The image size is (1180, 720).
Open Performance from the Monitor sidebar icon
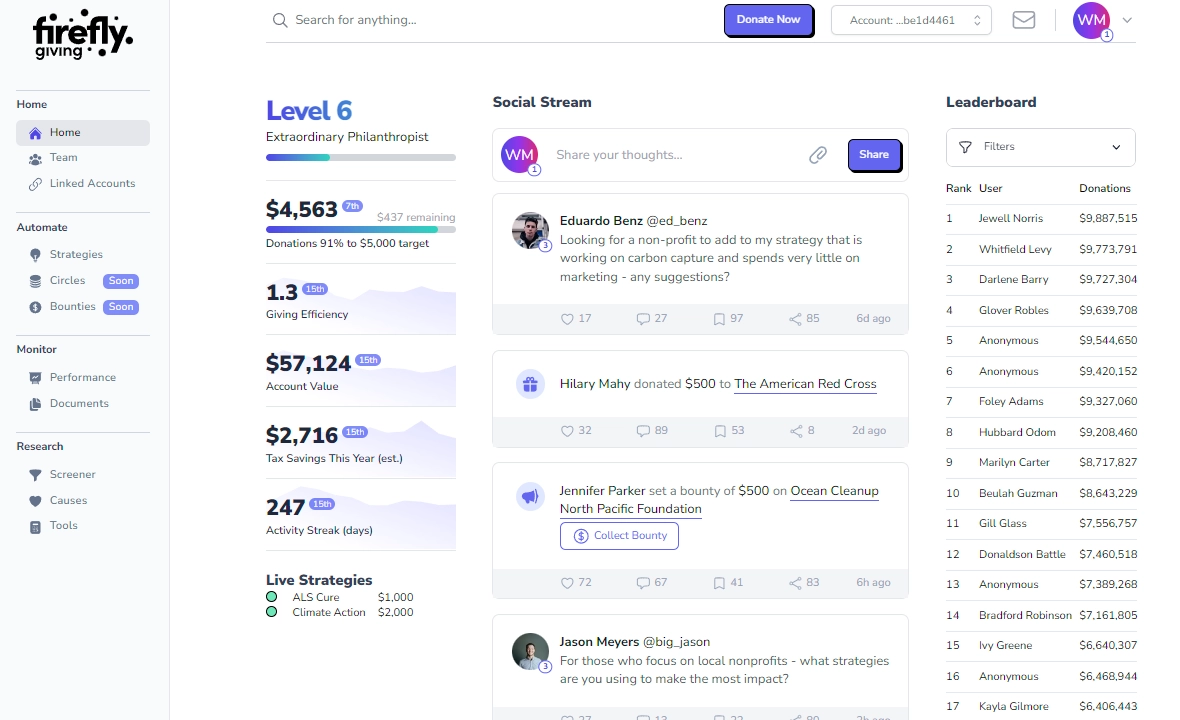coord(37,377)
